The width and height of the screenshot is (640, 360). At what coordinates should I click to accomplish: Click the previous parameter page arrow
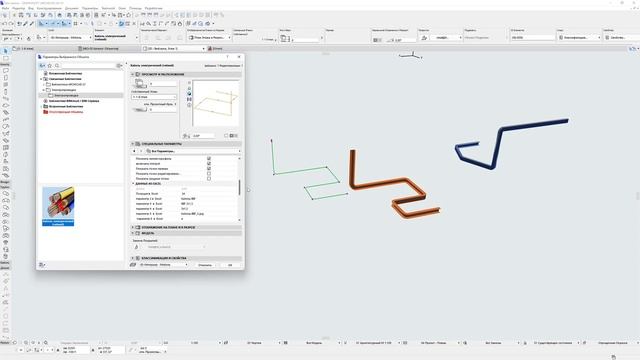click(x=134, y=151)
